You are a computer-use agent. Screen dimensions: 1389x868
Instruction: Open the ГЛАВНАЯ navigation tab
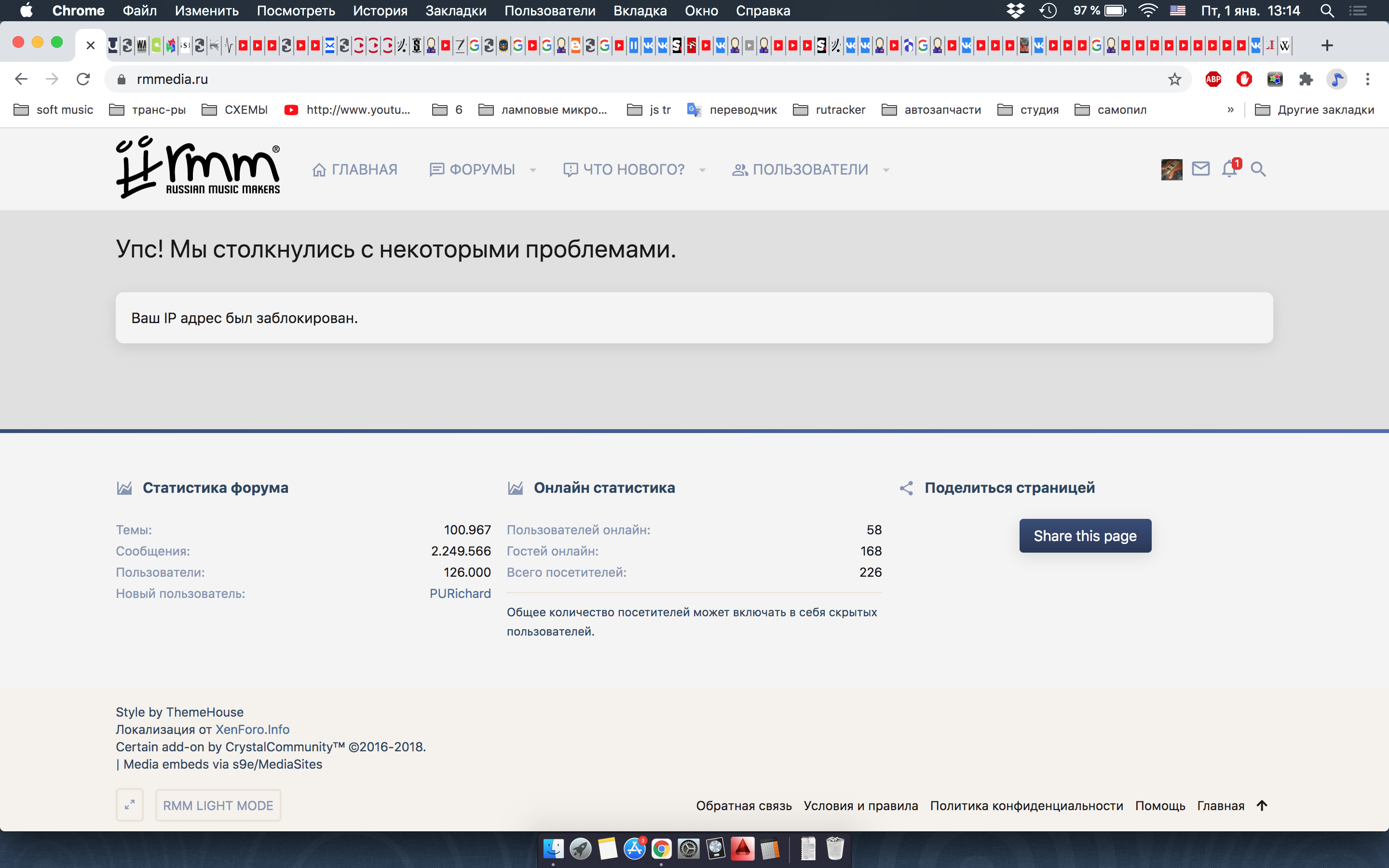(354, 169)
